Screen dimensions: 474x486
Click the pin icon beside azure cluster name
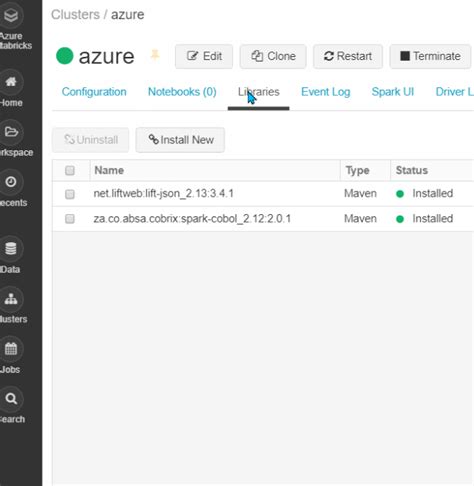pos(155,55)
